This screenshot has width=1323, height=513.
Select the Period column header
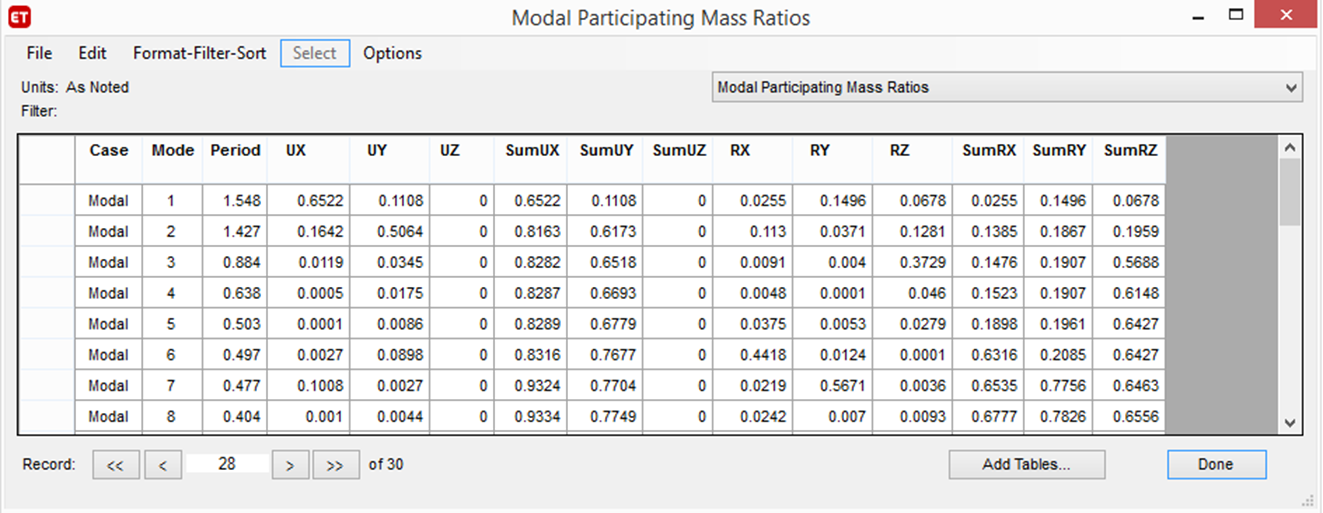click(x=235, y=151)
